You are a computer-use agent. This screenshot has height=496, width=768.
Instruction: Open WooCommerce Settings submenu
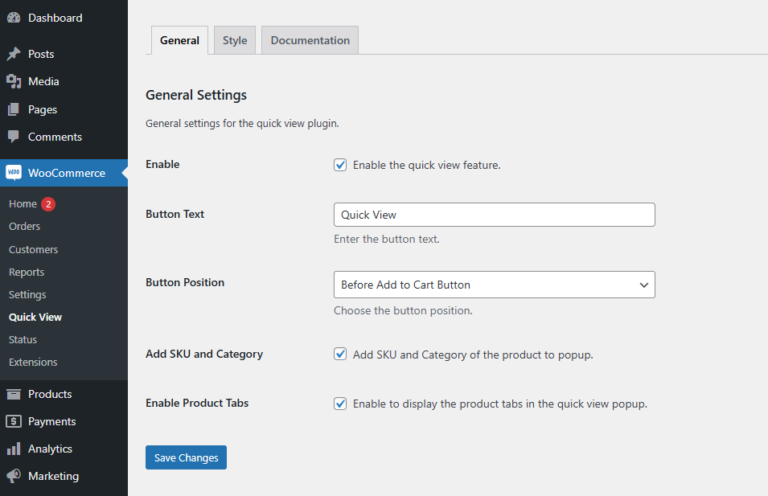pos(27,294)
